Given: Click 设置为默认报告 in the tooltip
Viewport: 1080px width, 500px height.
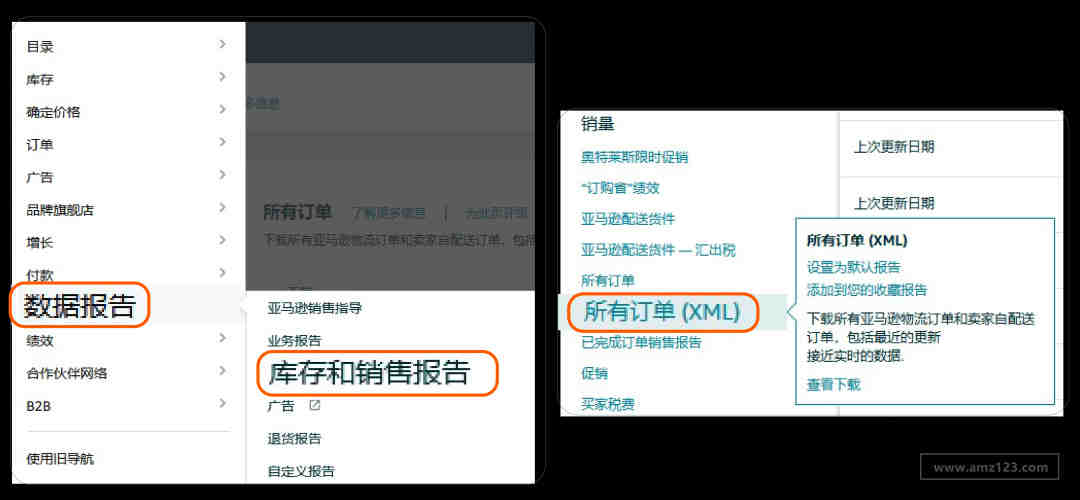Looking at the screenshot, I should click(x=853, y=267).
